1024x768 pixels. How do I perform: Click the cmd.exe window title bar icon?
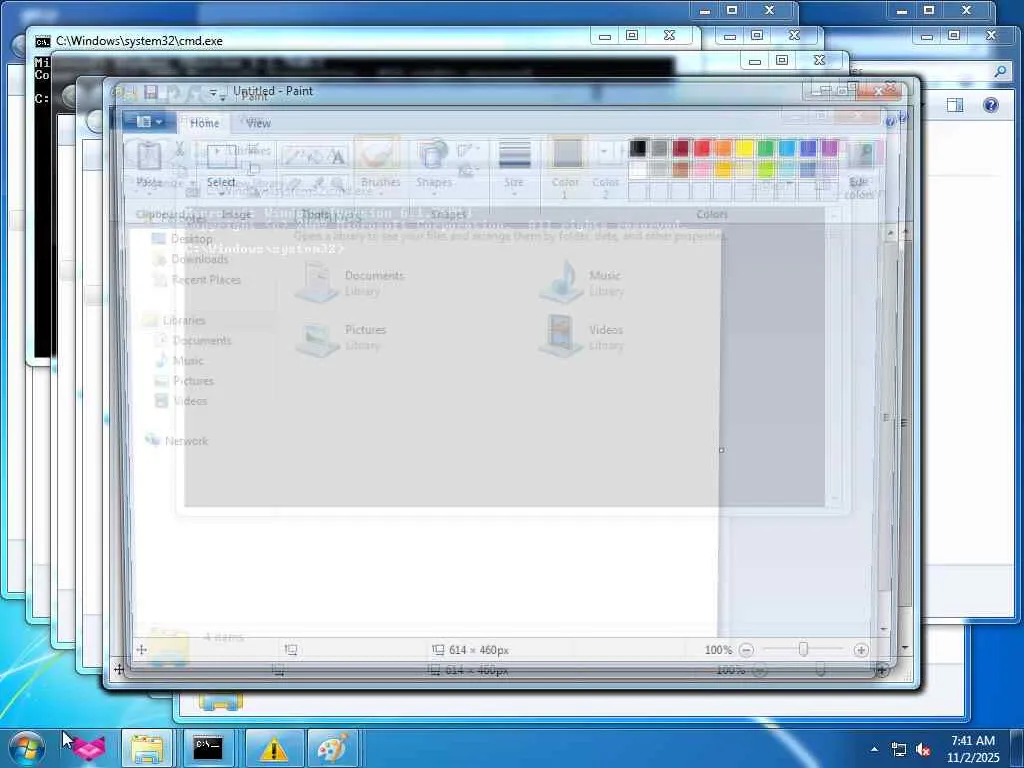tap(42, 41)
